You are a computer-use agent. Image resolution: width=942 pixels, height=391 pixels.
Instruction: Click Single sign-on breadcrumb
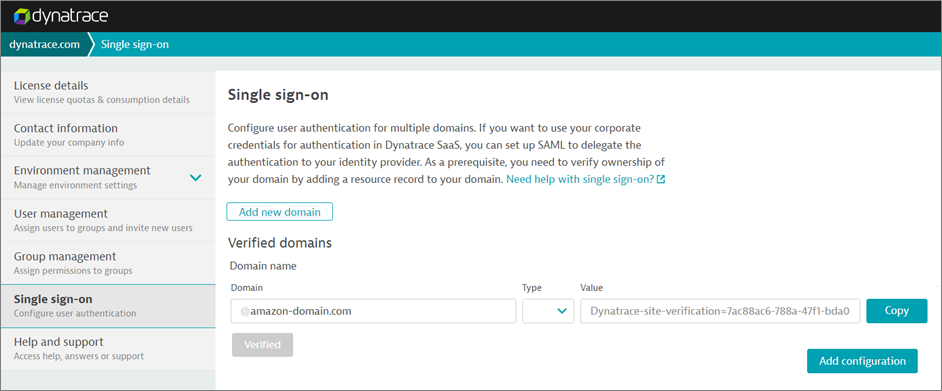pos(135,44)
